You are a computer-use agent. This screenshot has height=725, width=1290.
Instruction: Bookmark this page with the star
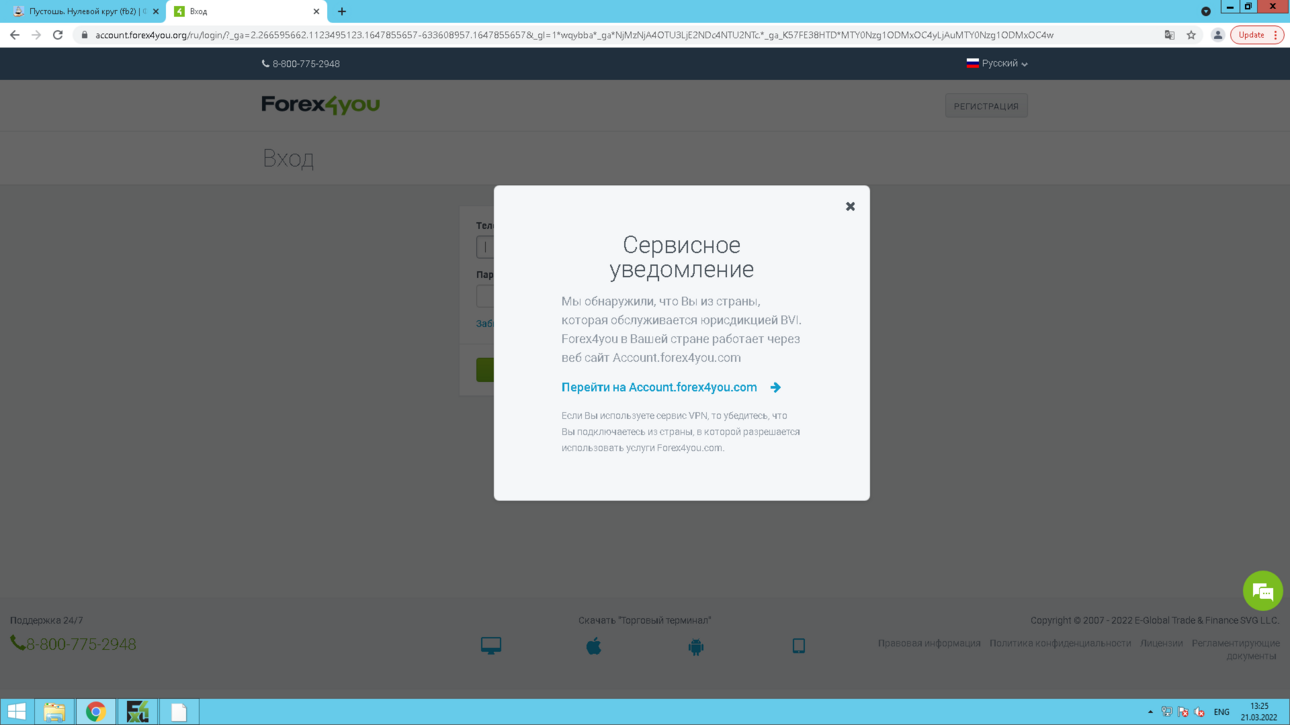point(1191,35)
